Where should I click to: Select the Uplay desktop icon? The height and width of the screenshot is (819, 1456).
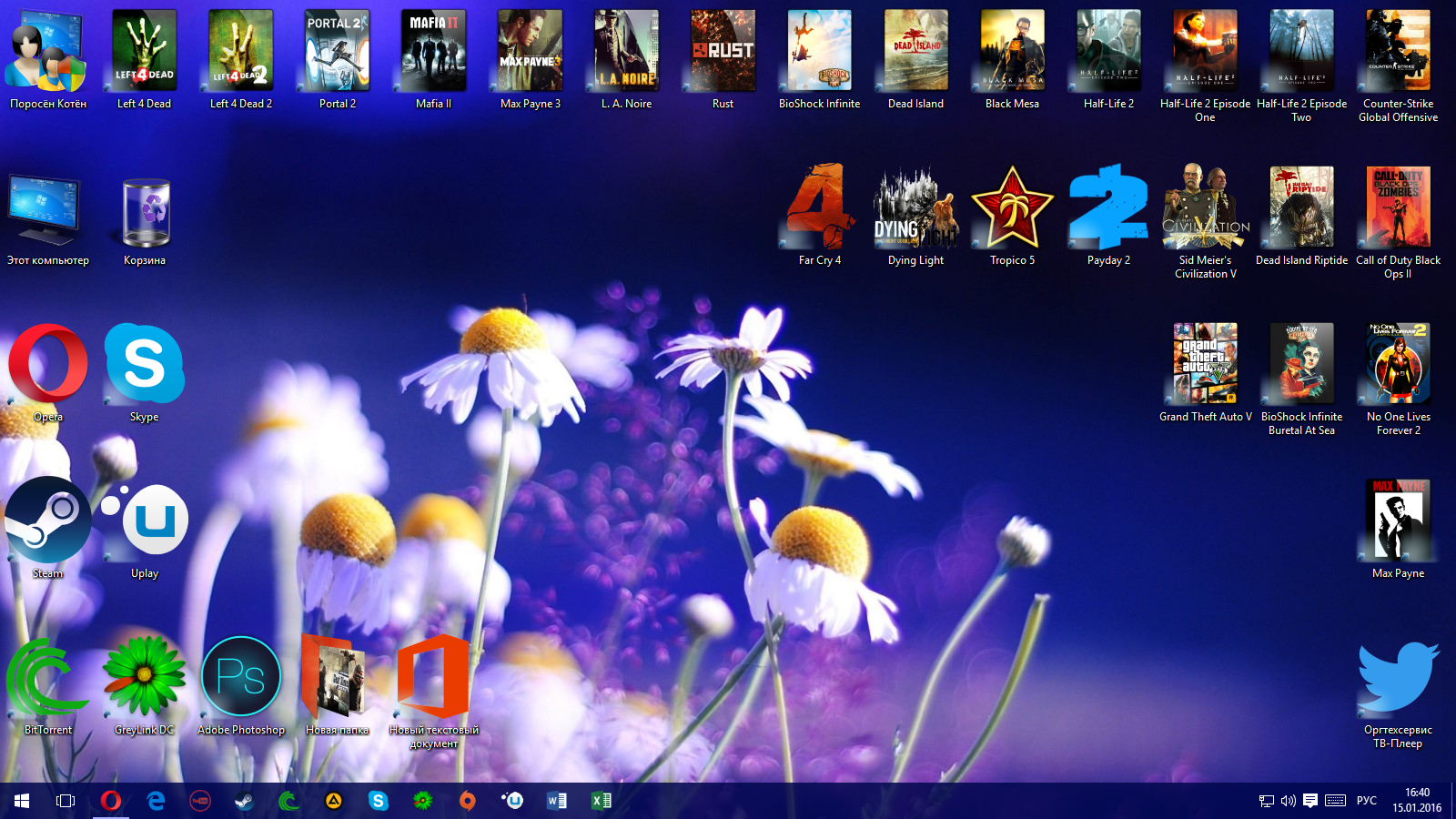[146, 520]
